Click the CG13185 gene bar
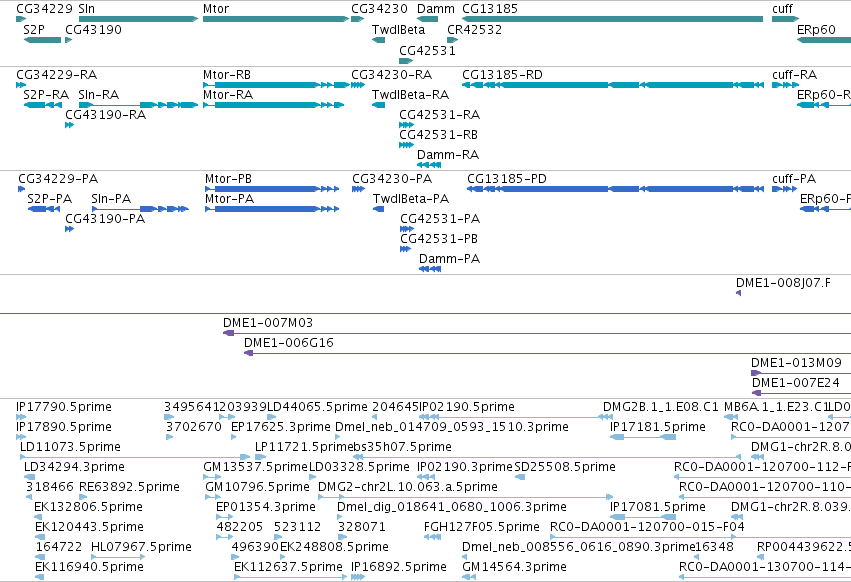 tap(612, 19)
